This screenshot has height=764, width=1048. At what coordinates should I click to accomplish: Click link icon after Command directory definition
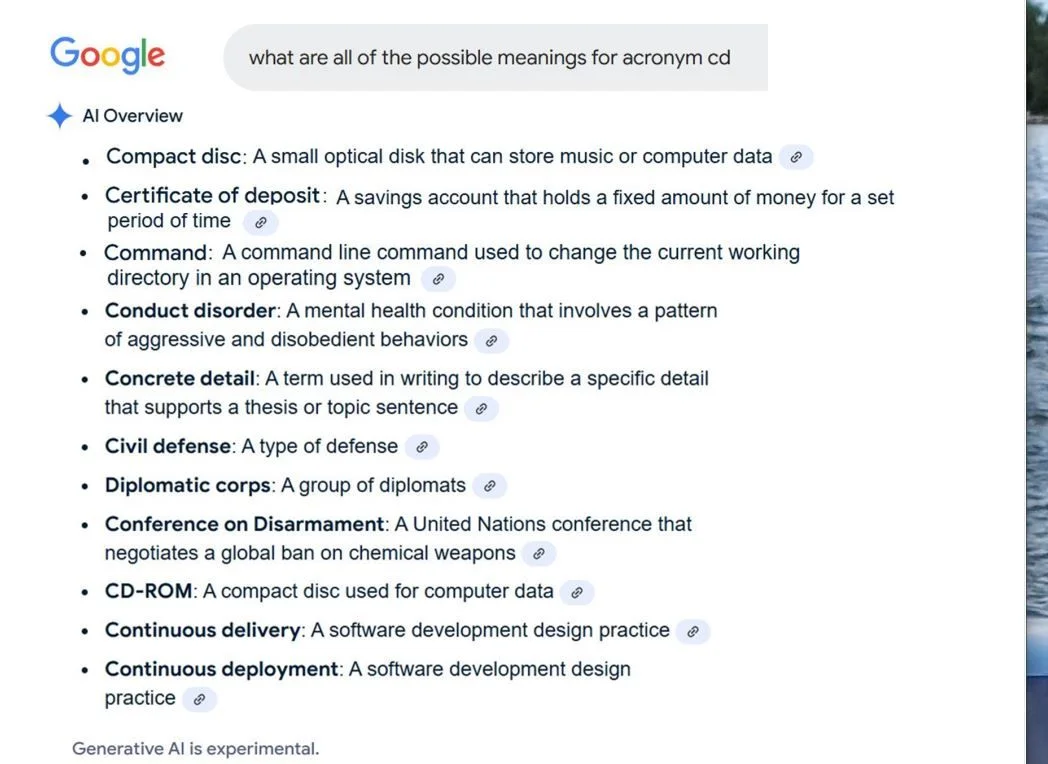pyautogui.click(x=438, y=279)
